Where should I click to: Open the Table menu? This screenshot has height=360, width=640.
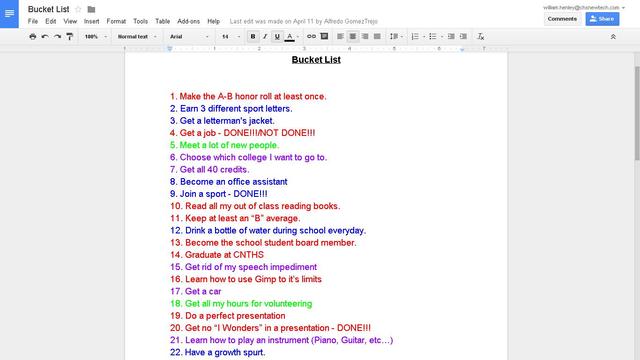point(162,21)
